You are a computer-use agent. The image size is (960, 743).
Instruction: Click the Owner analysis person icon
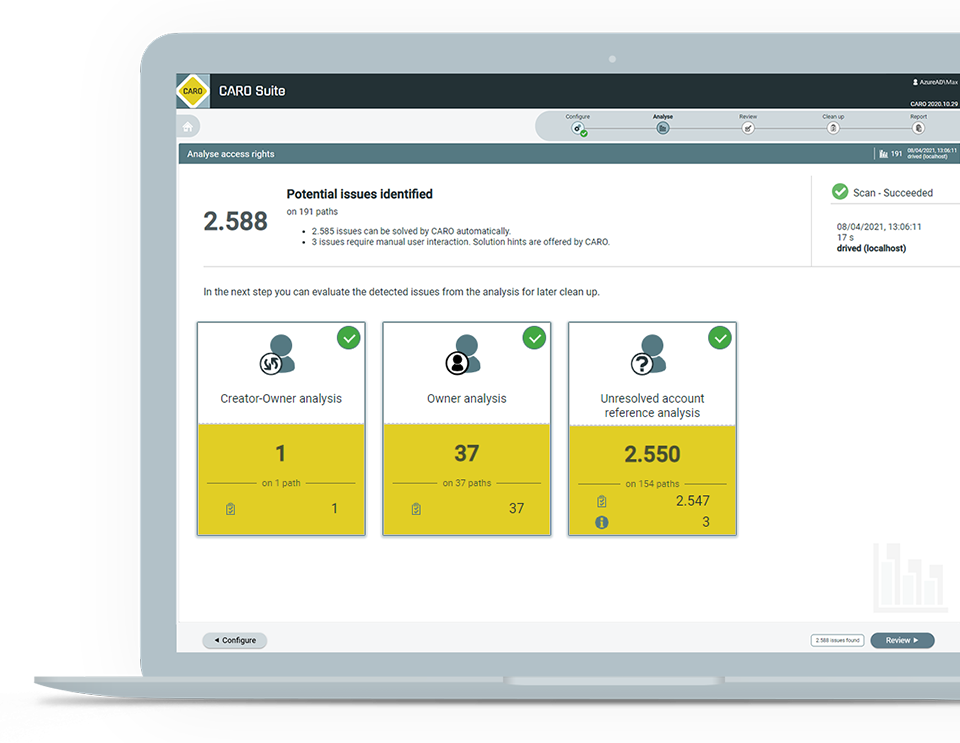tap(463, 354)
